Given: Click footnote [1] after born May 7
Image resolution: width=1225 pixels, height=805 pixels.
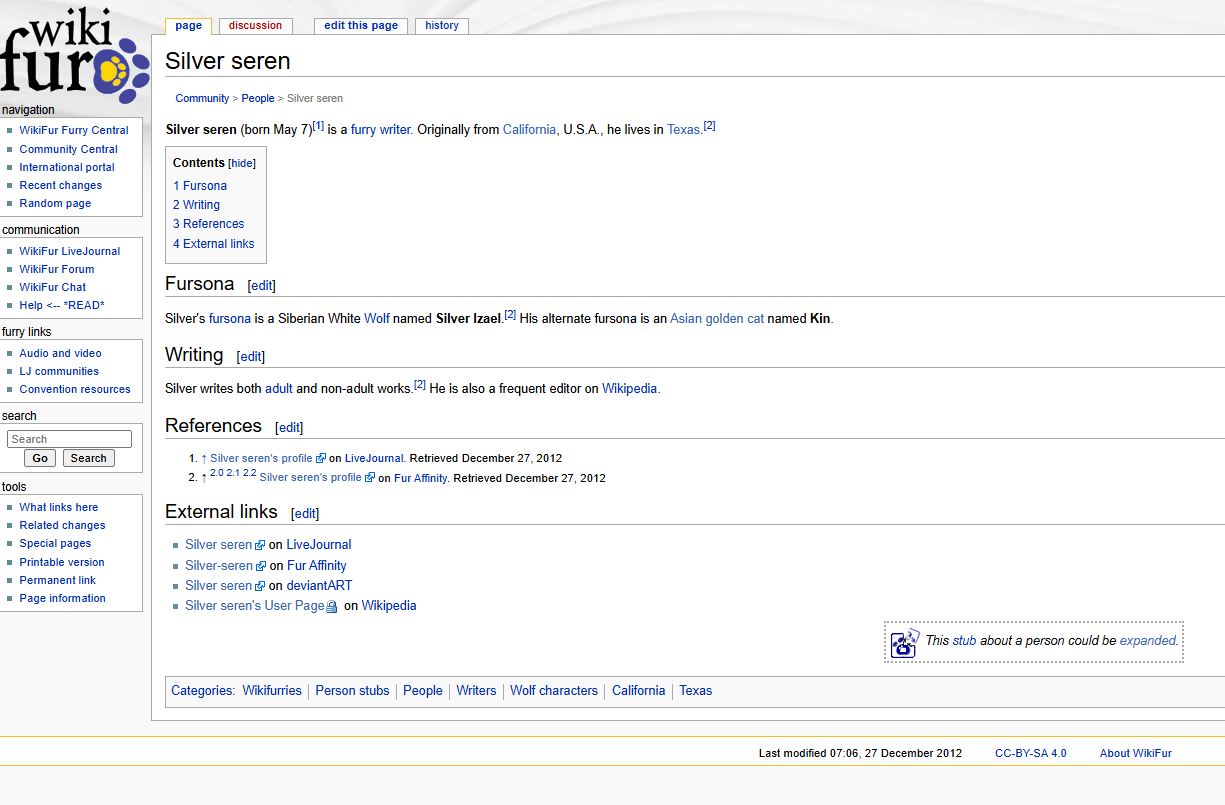Looking at the screenshot, I should click(x=318, y=126).
